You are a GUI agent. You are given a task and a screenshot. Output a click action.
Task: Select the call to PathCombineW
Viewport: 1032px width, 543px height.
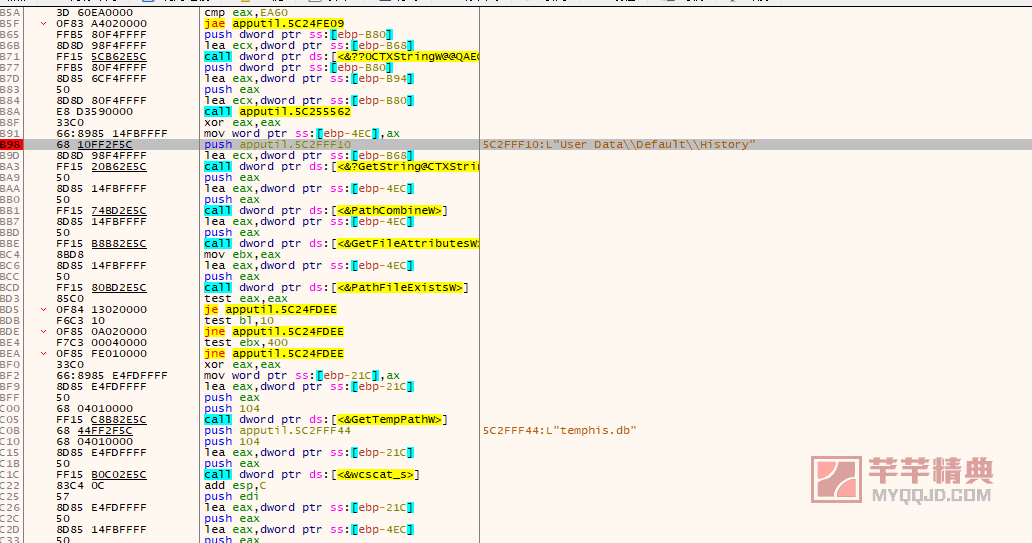click(326, 211)
